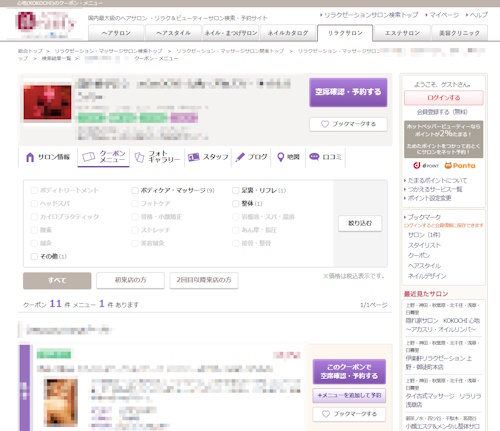Click heart icon in salon bookmark button
The width and height of the screenshot is (500, 431).
tap(325, 124)
